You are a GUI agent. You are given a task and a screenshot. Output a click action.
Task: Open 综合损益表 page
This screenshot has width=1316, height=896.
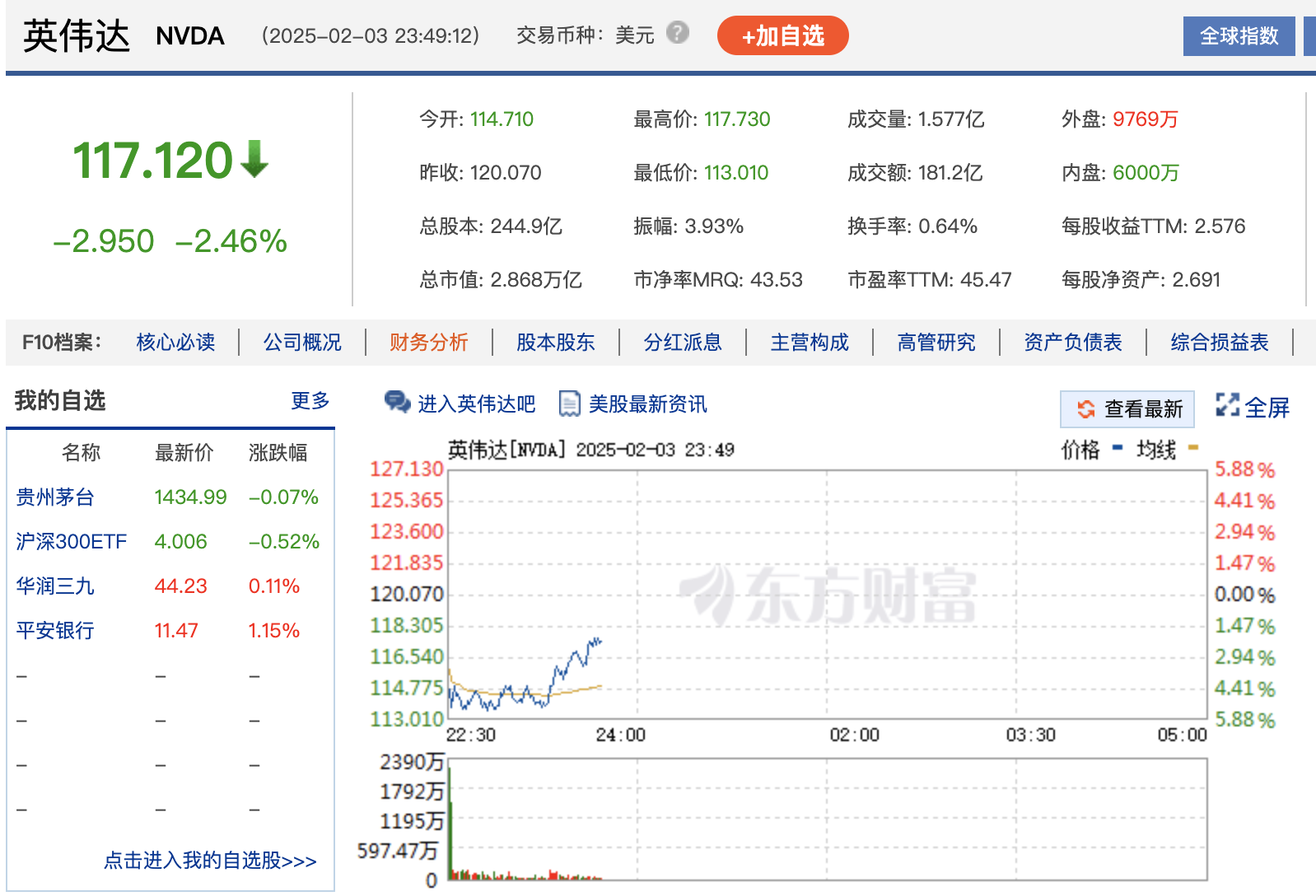[x=1219, y=343]
